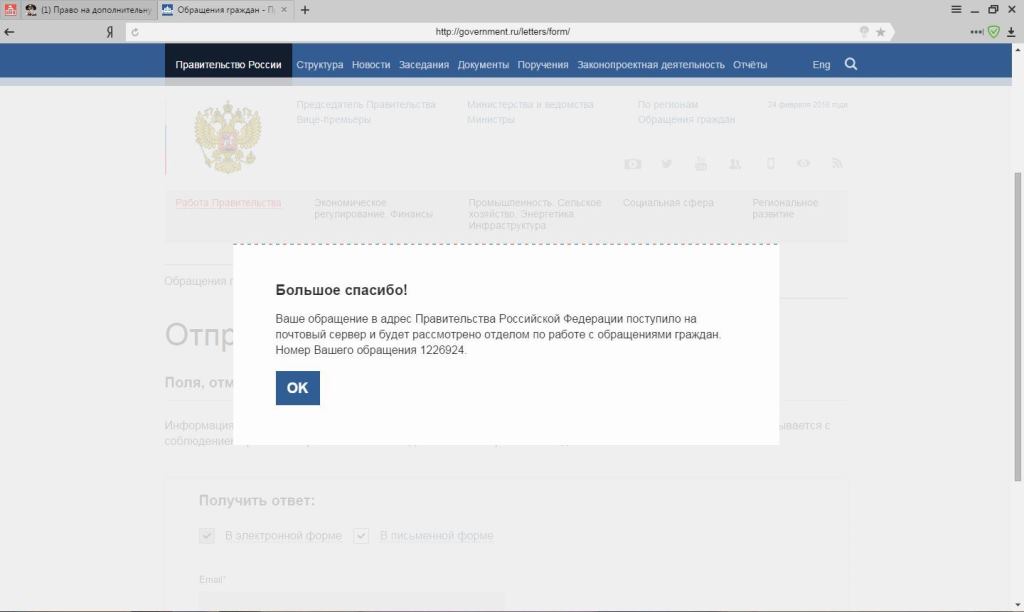Go back with the browser back arrow

pos(10,32)
